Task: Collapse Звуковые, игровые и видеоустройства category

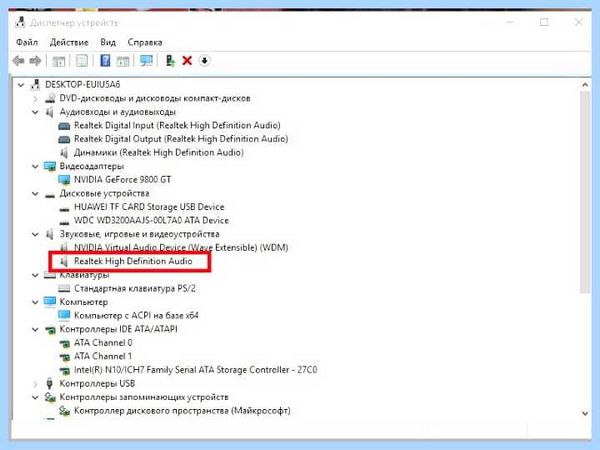Action: (35, 234)
